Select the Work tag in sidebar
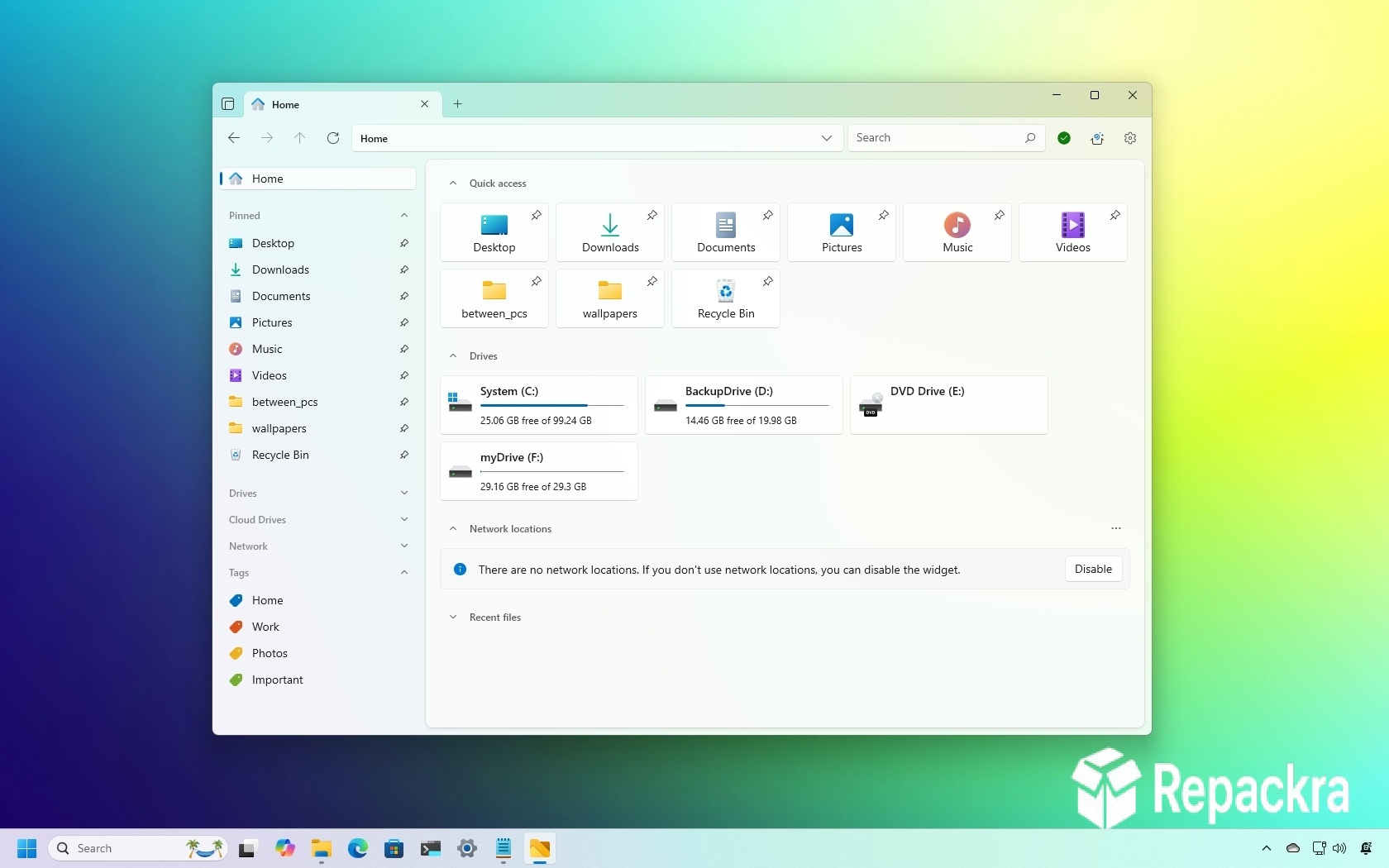Image resolution: width=1389 pixels, height=868 pixels. click(318, 627)
